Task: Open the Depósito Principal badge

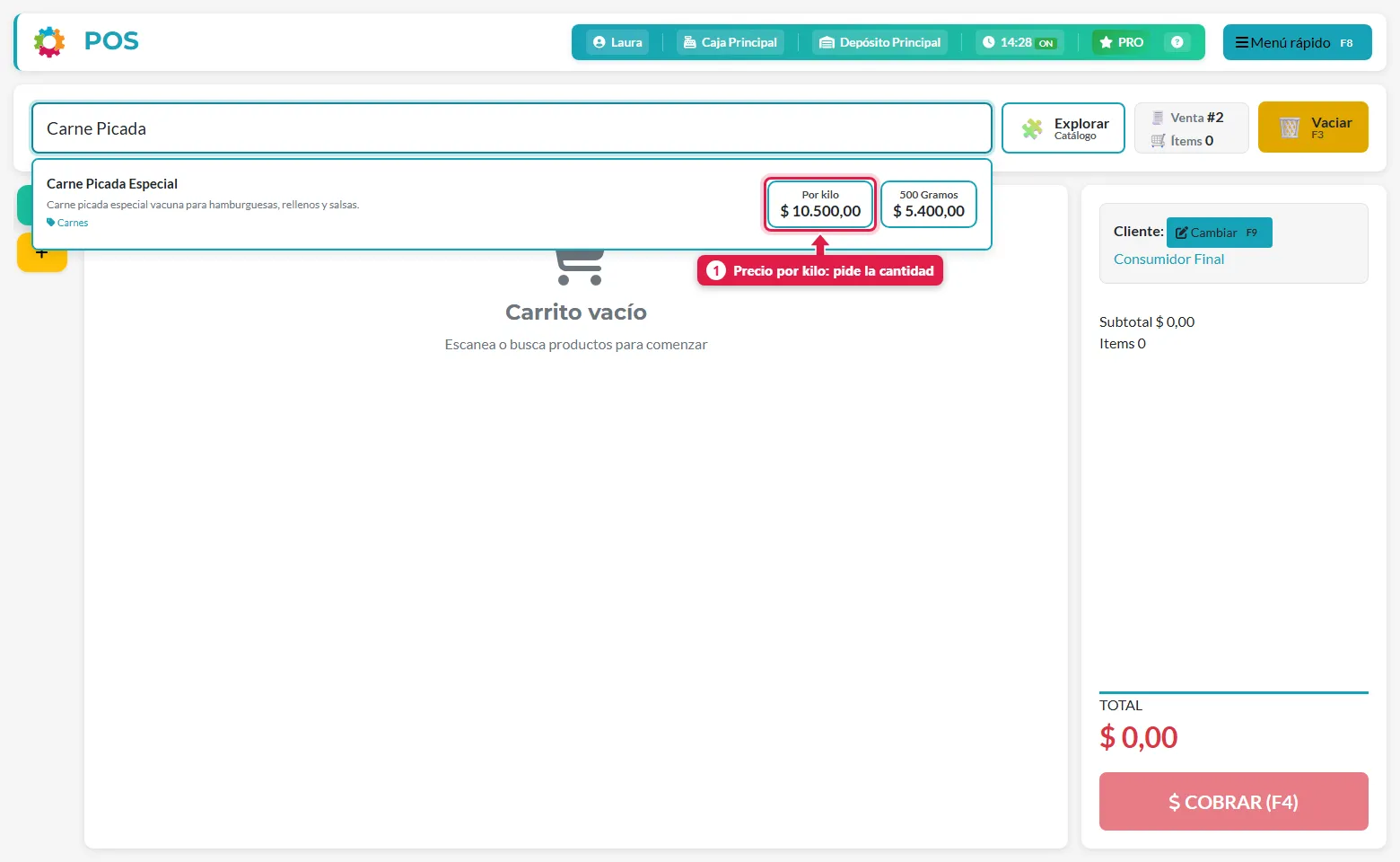Action: coord(880,42)
